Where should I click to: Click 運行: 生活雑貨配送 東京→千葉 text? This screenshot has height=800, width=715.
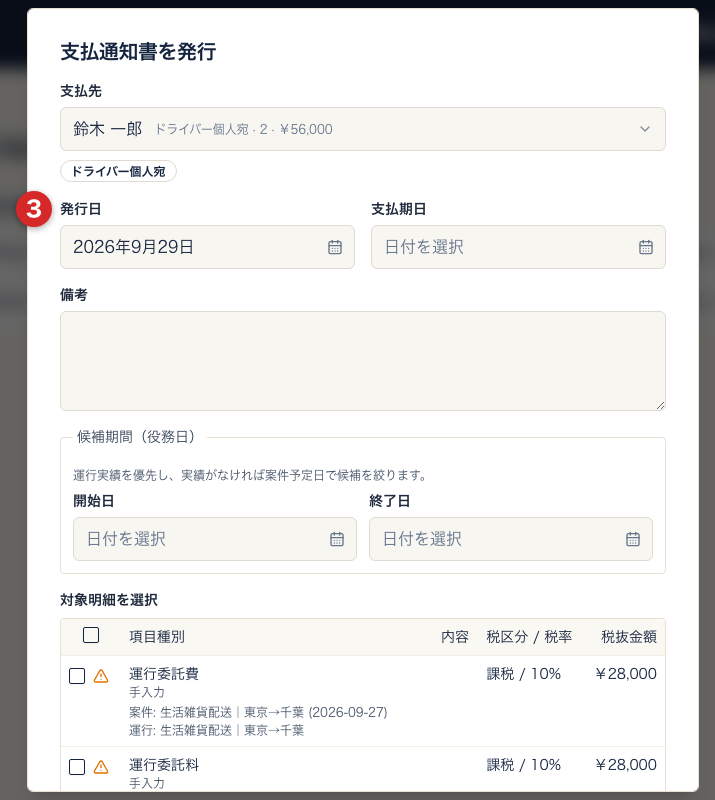click(216, 731)
